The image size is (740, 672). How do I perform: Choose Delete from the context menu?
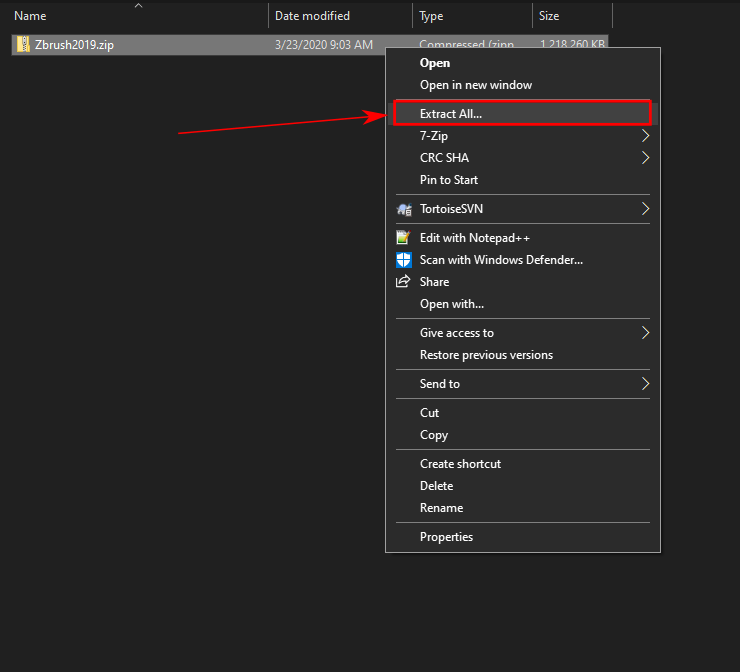click(x=523, y=486)
